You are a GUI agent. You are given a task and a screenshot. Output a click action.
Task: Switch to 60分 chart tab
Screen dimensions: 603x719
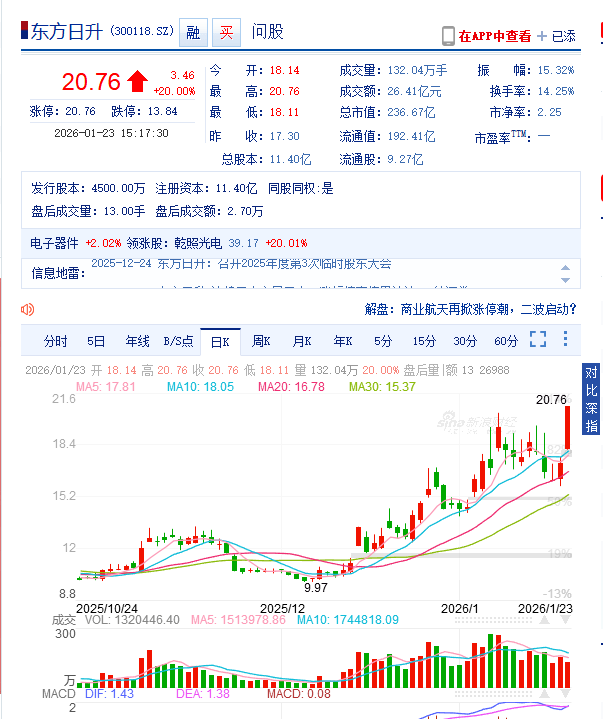[506, 341]
